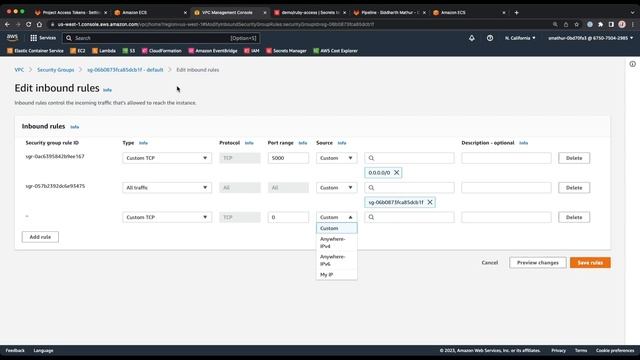Click the Add rule button
The width and height of the screenshot is (640, 360).
click(40, 237)
